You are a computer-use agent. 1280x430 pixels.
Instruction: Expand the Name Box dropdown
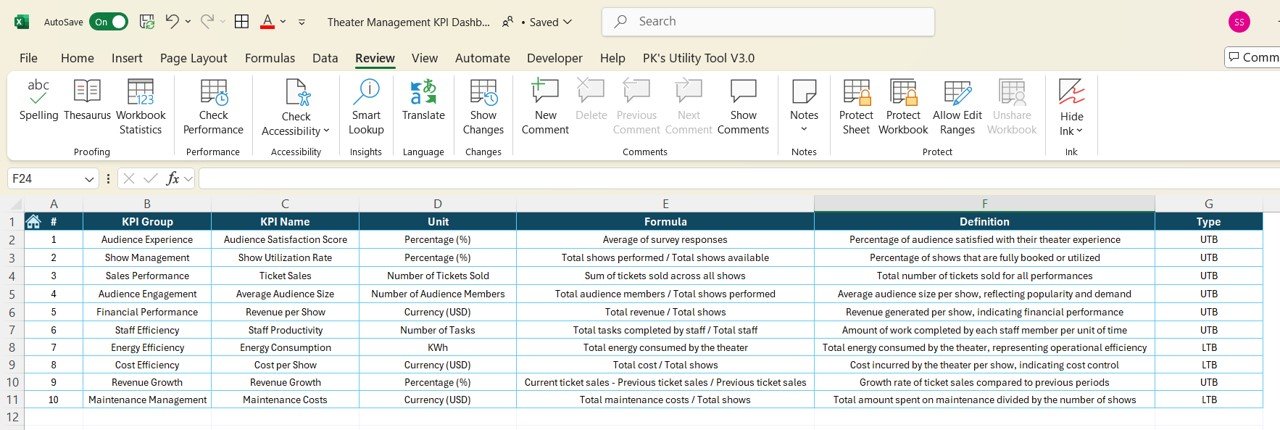(89, 179)
